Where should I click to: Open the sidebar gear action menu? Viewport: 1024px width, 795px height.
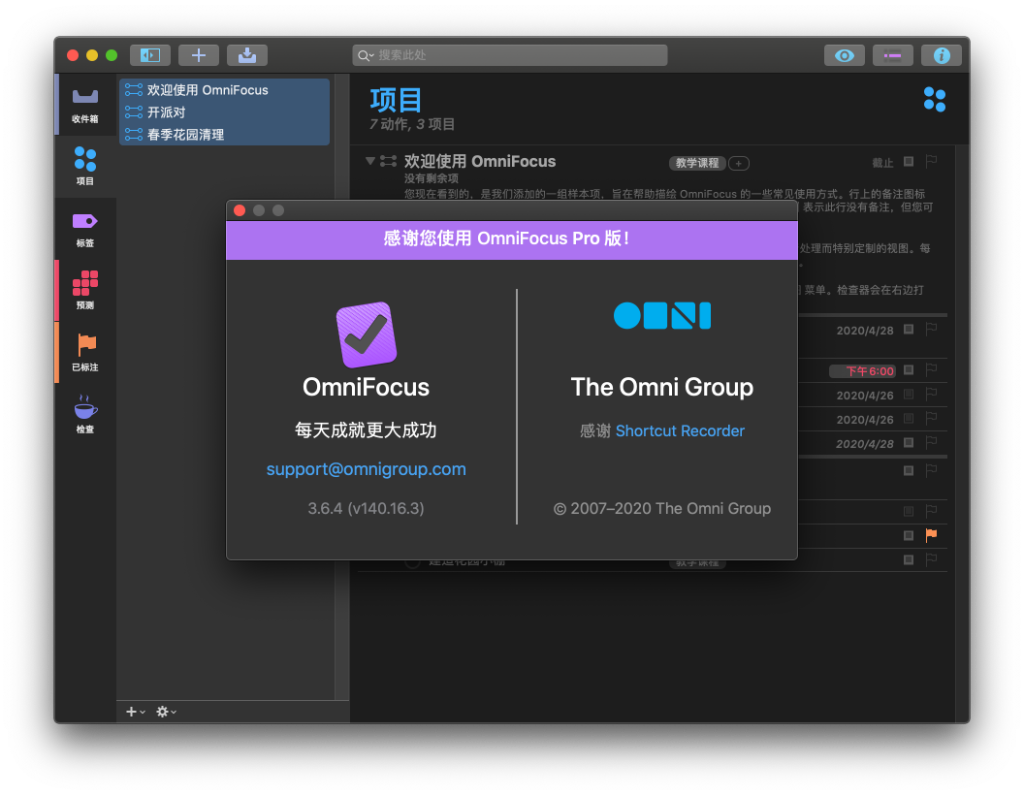[166, 711]
